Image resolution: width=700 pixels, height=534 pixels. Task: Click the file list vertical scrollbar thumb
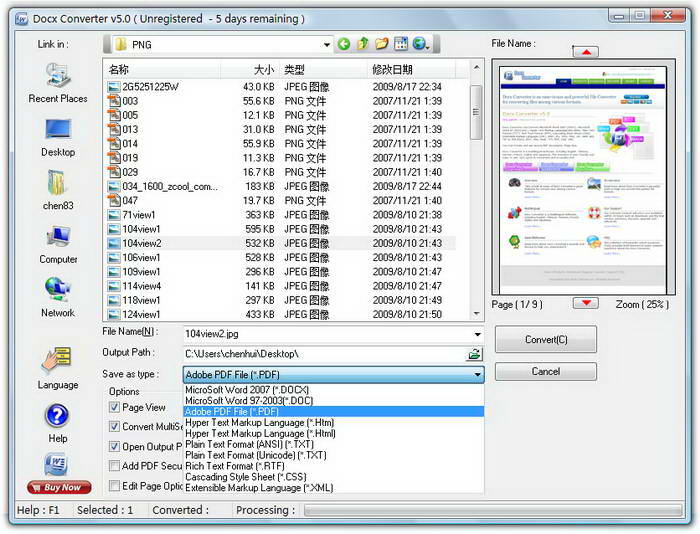click(x=476, y=112)
